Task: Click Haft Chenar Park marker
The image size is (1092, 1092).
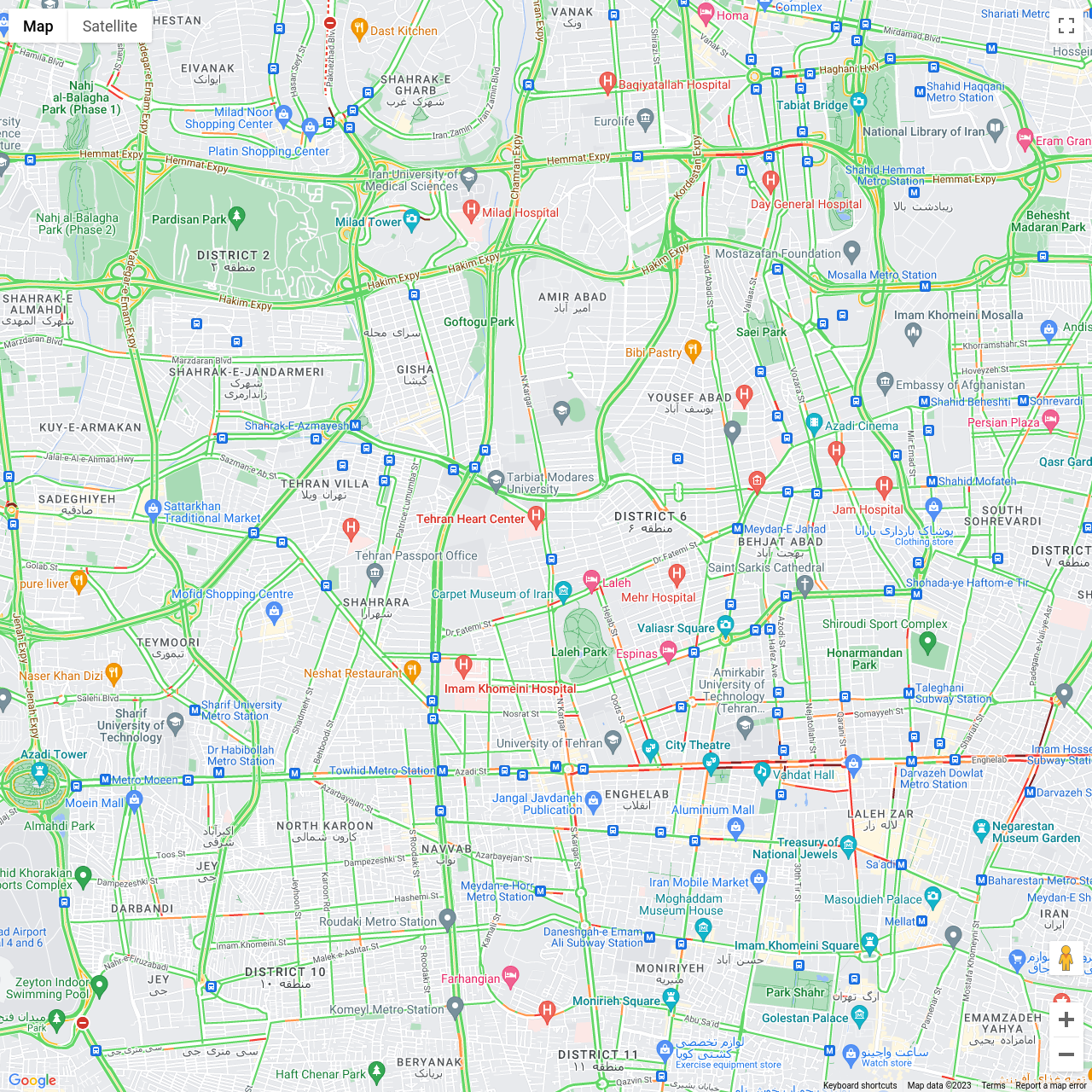Action: point(377,1071)
